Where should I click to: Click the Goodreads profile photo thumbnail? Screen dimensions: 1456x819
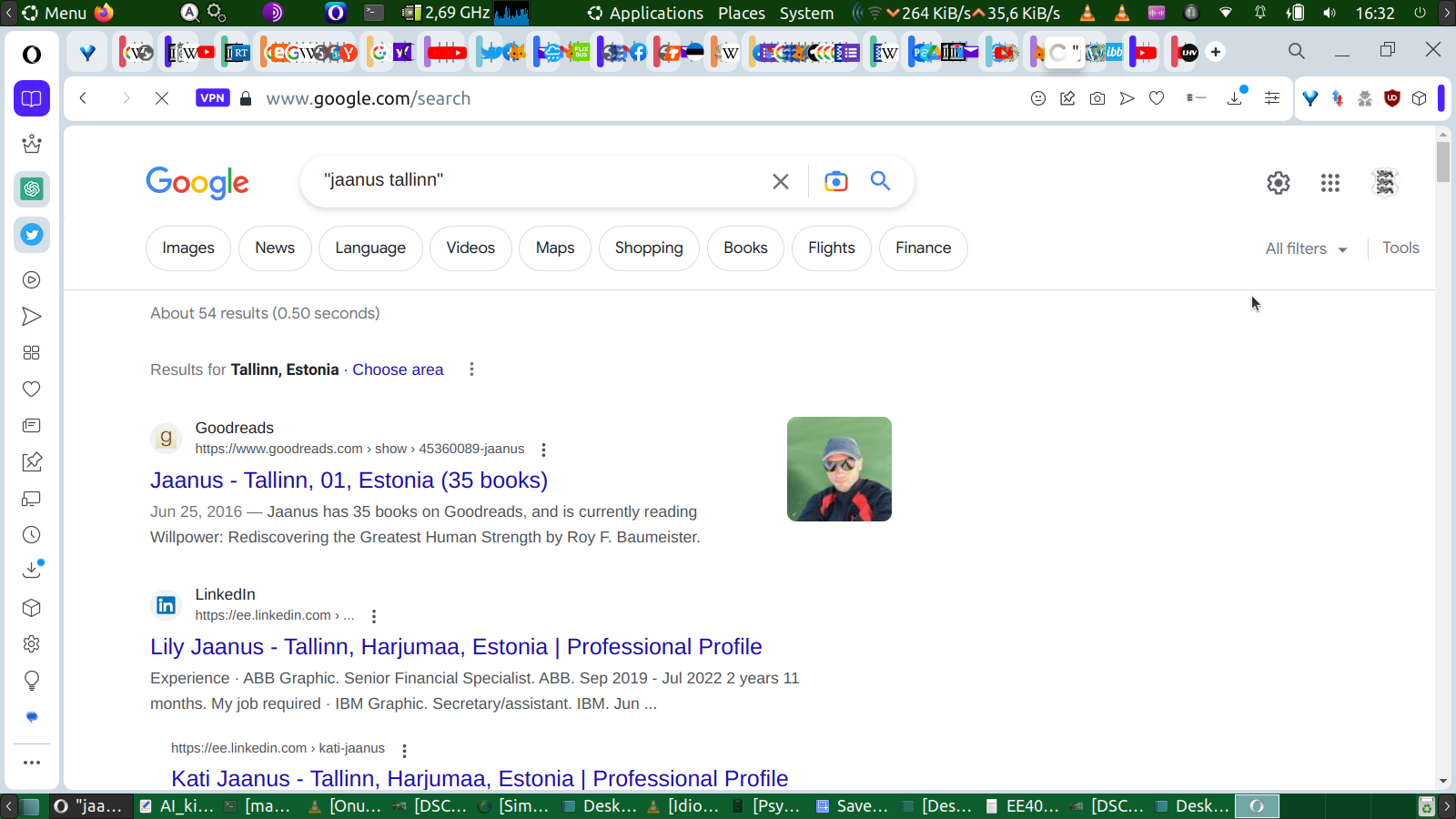tap(839, 469)
